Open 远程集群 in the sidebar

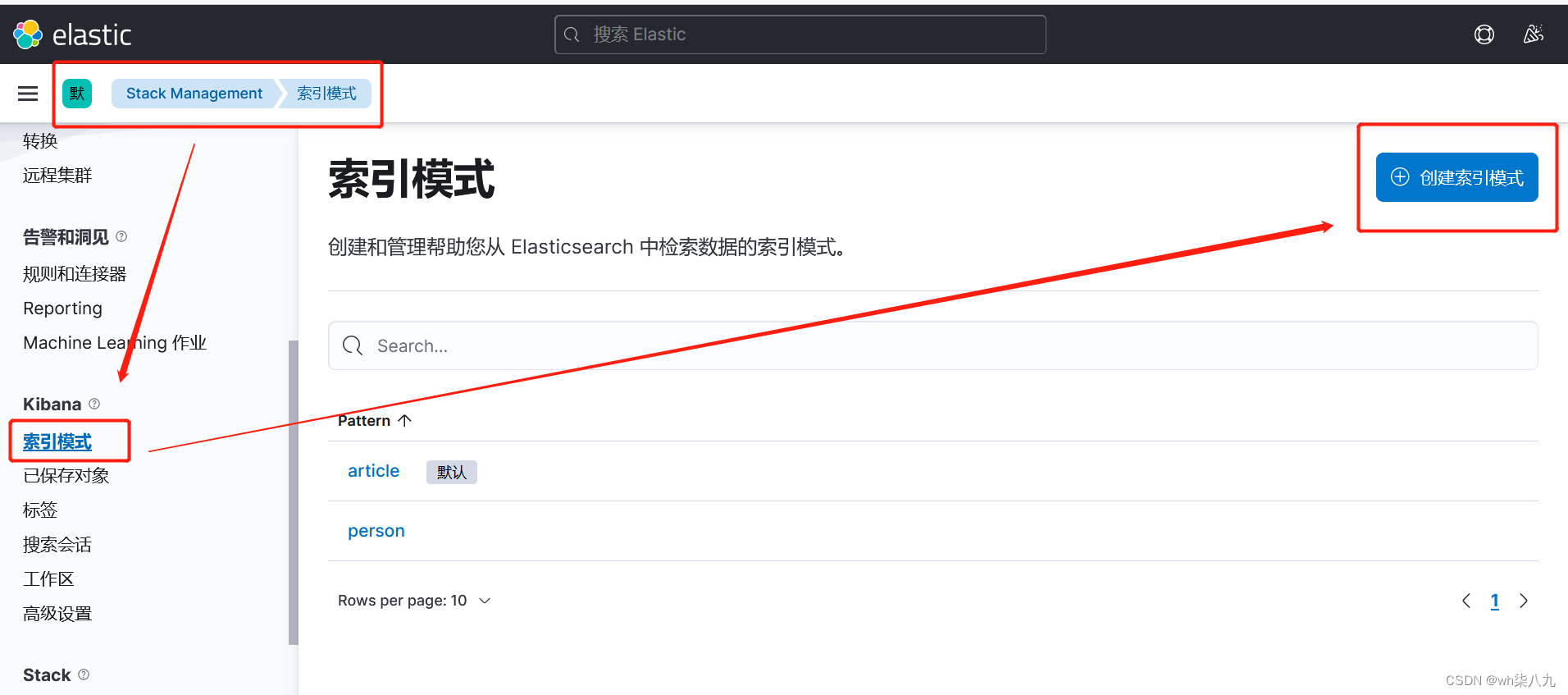(57, 176)
